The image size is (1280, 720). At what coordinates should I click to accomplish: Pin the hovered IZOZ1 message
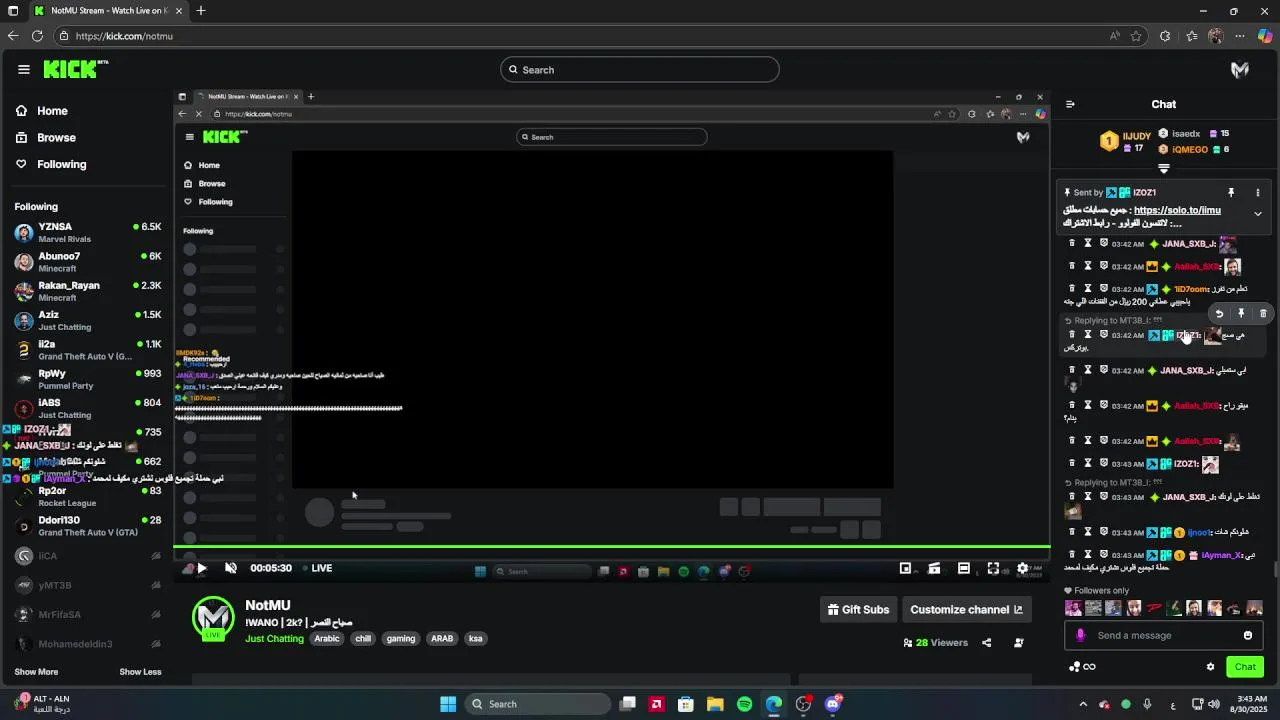click(1241, 314)
